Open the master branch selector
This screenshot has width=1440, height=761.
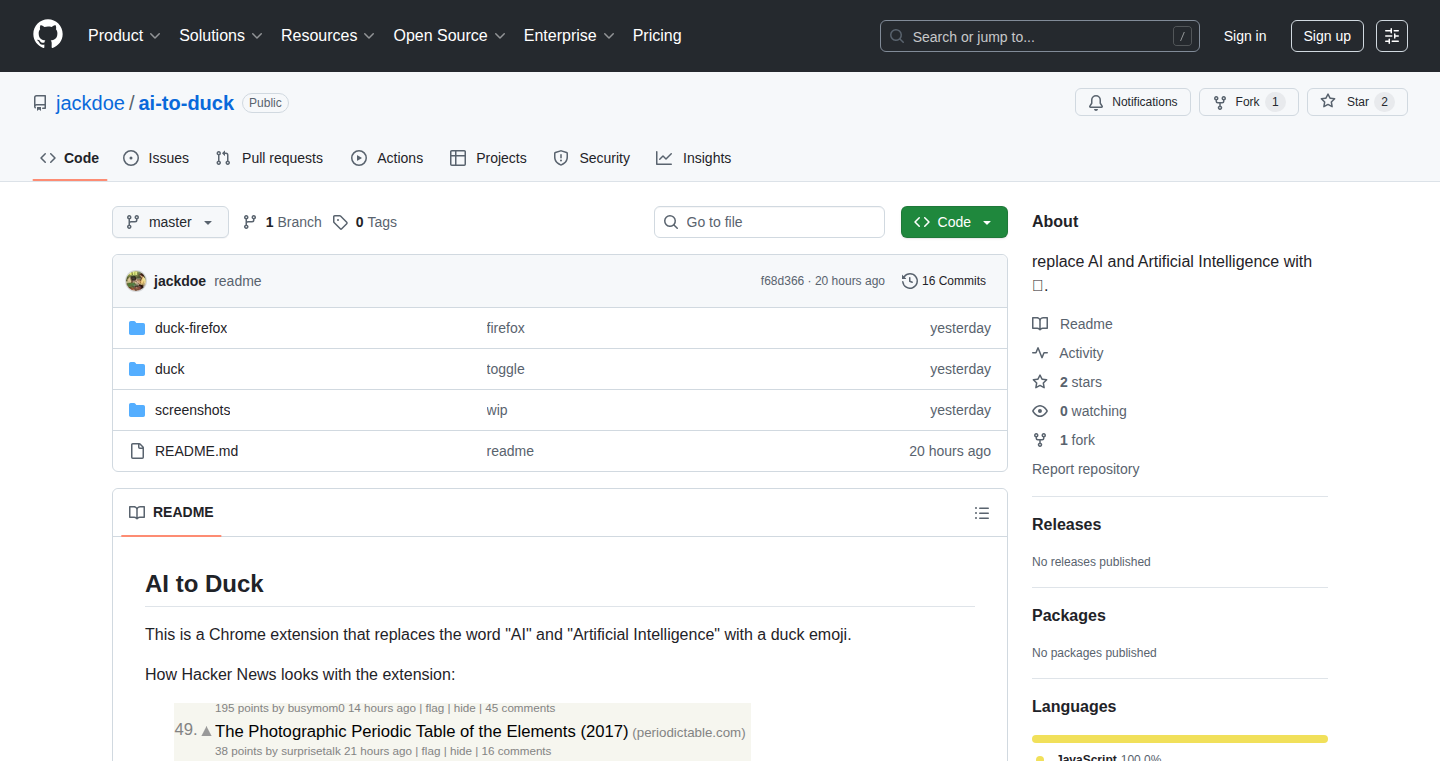170,222
